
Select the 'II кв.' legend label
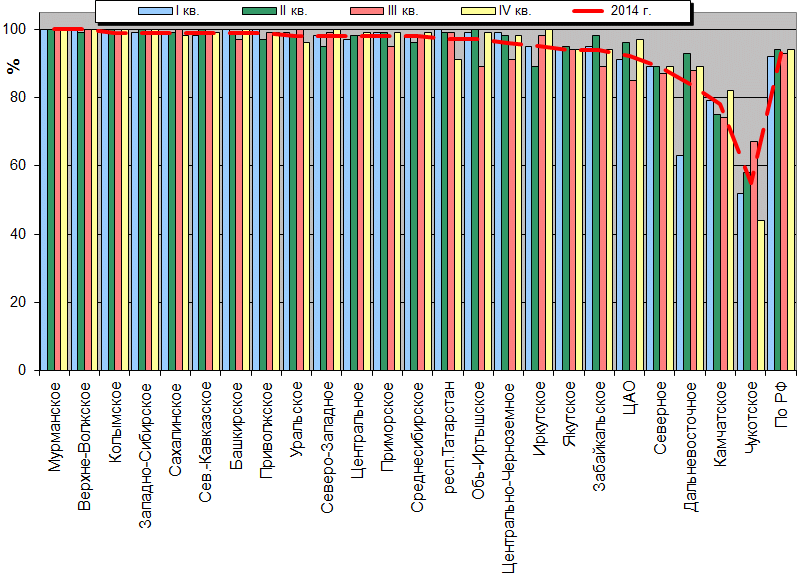(293, 11)
